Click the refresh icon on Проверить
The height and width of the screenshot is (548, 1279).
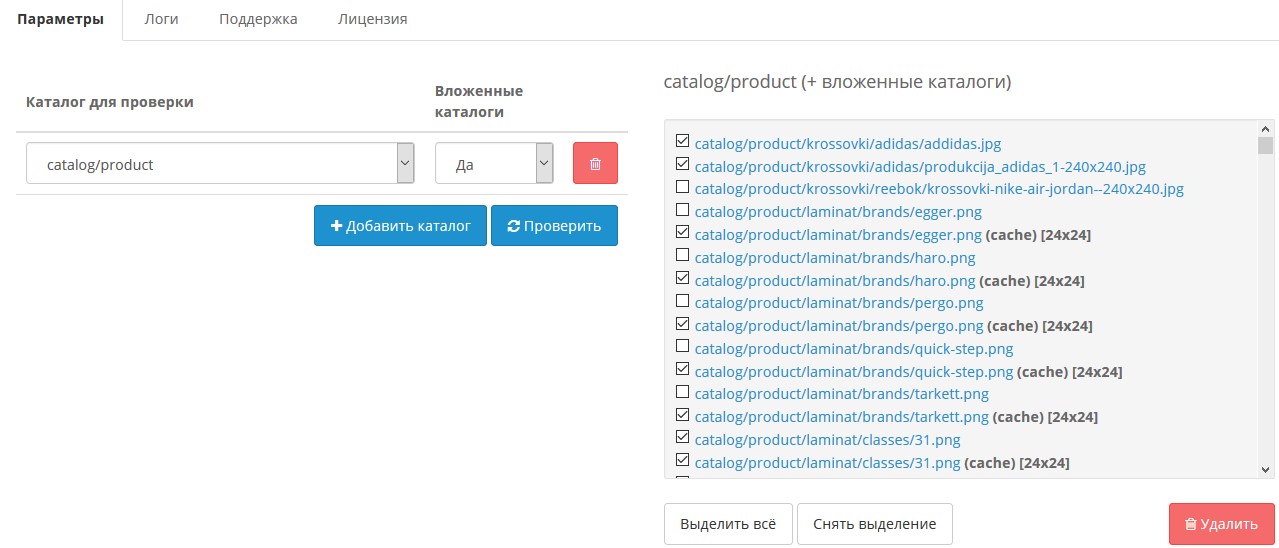514,226
